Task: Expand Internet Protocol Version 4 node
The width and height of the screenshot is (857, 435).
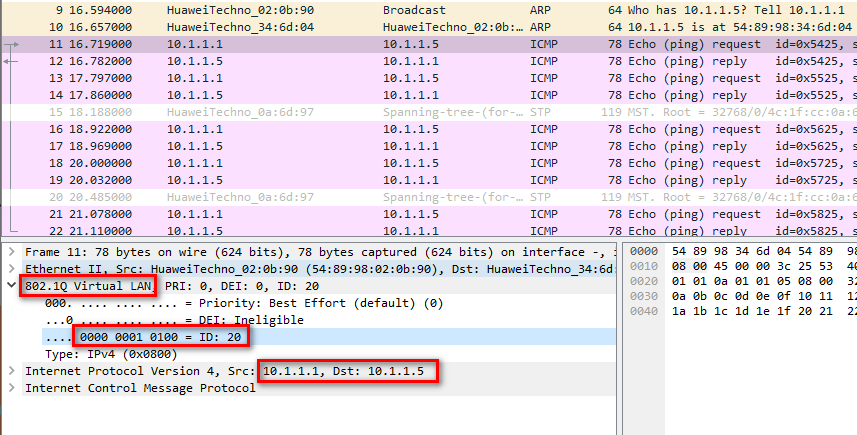Action: pyautogui.click(x=11, y=371)
